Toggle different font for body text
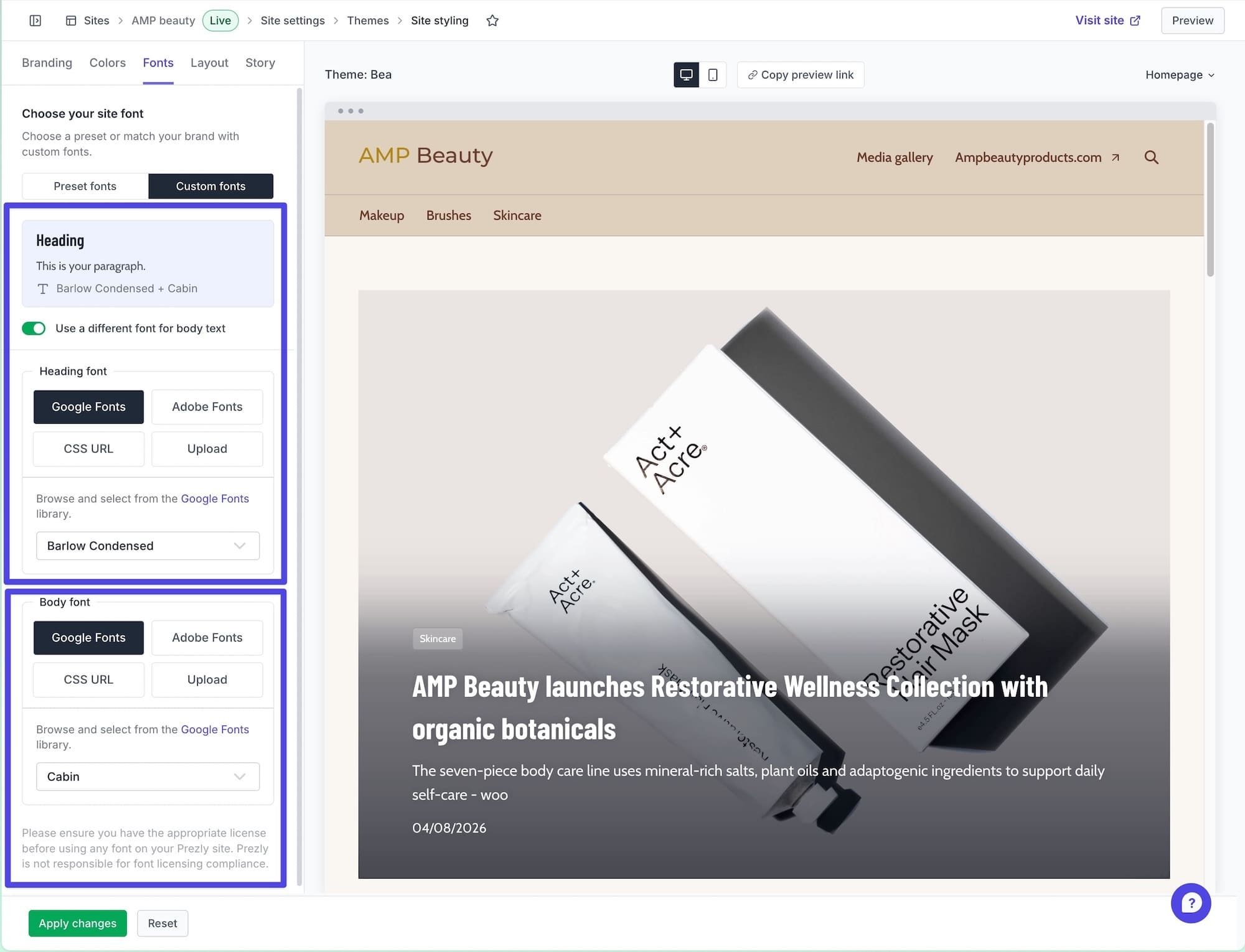1245x952 pixels. (34, 329)
